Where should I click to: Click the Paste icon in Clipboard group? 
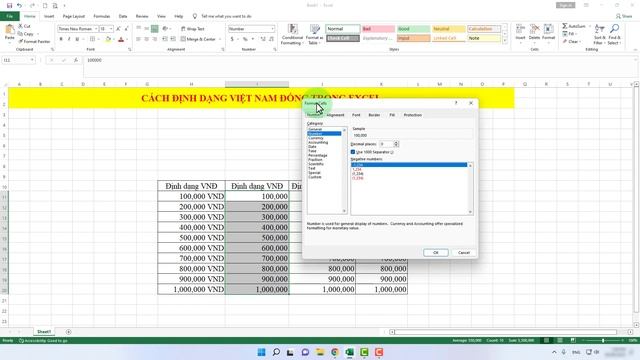[x=9, y=29]
